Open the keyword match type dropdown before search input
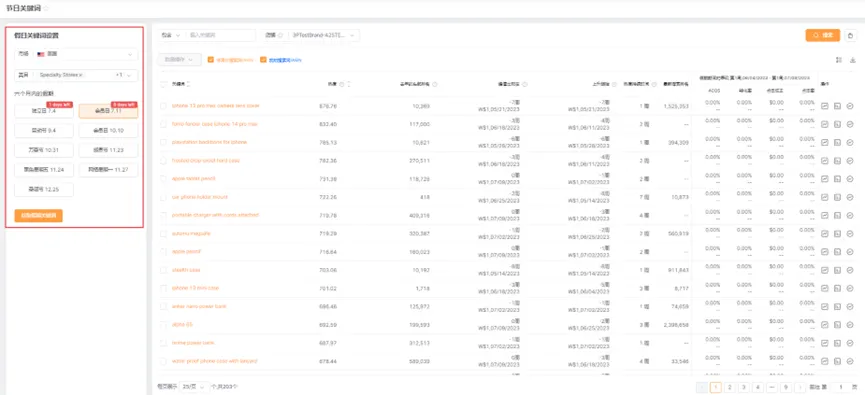Image resolution: width=865 pixels, height=395 pixels. click(x=171, y=35)
